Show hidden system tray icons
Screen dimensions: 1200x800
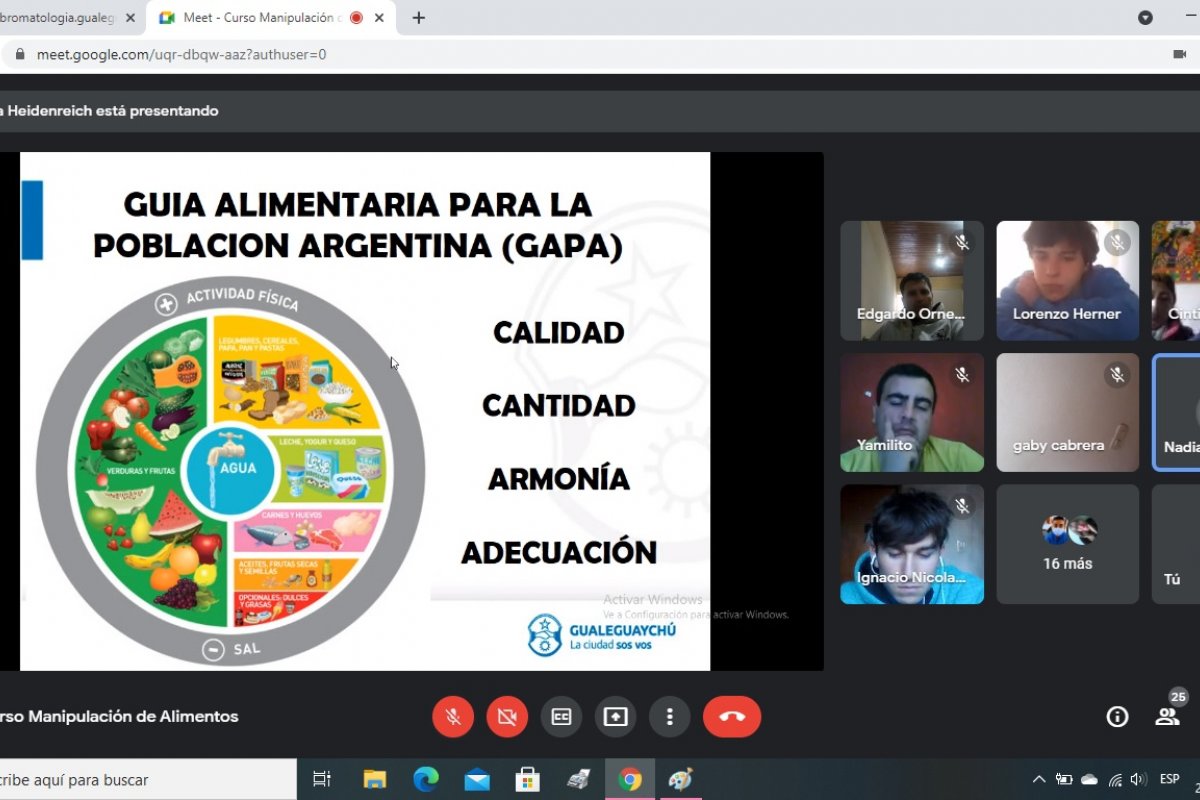point(1039,779)
